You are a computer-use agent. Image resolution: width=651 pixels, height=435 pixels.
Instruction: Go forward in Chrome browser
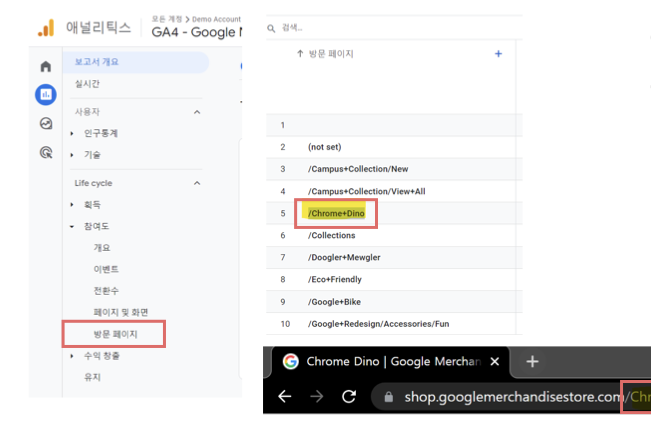[316, 396]
